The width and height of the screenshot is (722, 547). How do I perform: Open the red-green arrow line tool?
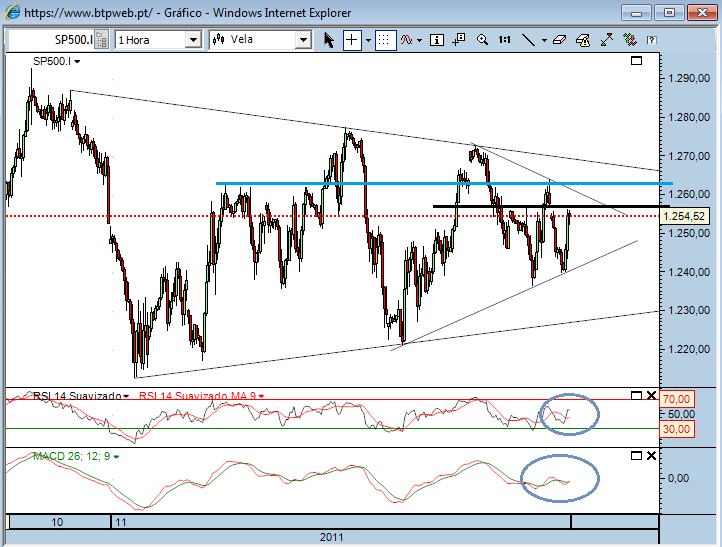pos(607,40)
